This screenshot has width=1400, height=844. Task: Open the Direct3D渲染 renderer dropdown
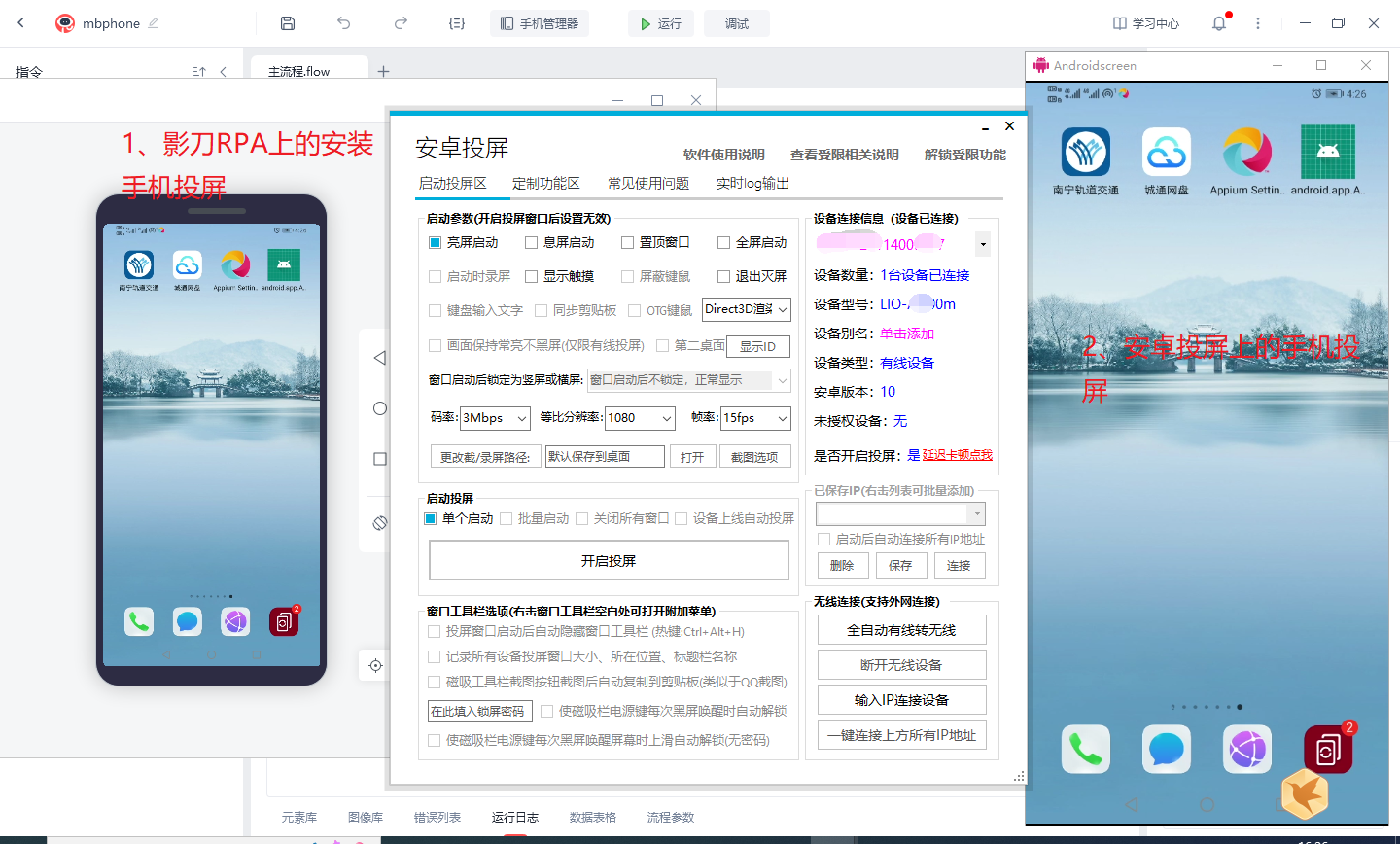click(x=746, y=309)
